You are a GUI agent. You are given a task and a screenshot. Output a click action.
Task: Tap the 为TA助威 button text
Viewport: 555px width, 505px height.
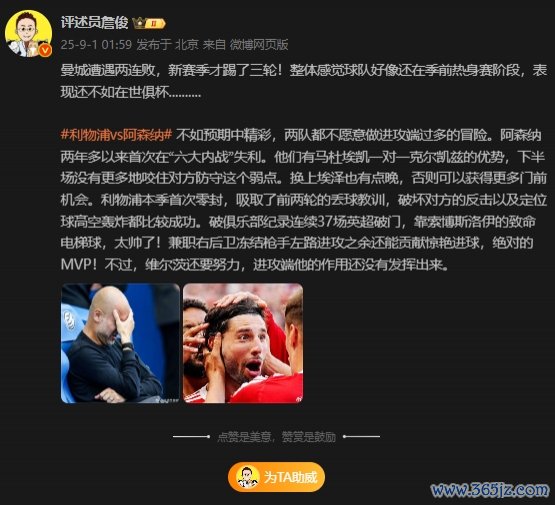pyautogui.click(x=290, y=477)
